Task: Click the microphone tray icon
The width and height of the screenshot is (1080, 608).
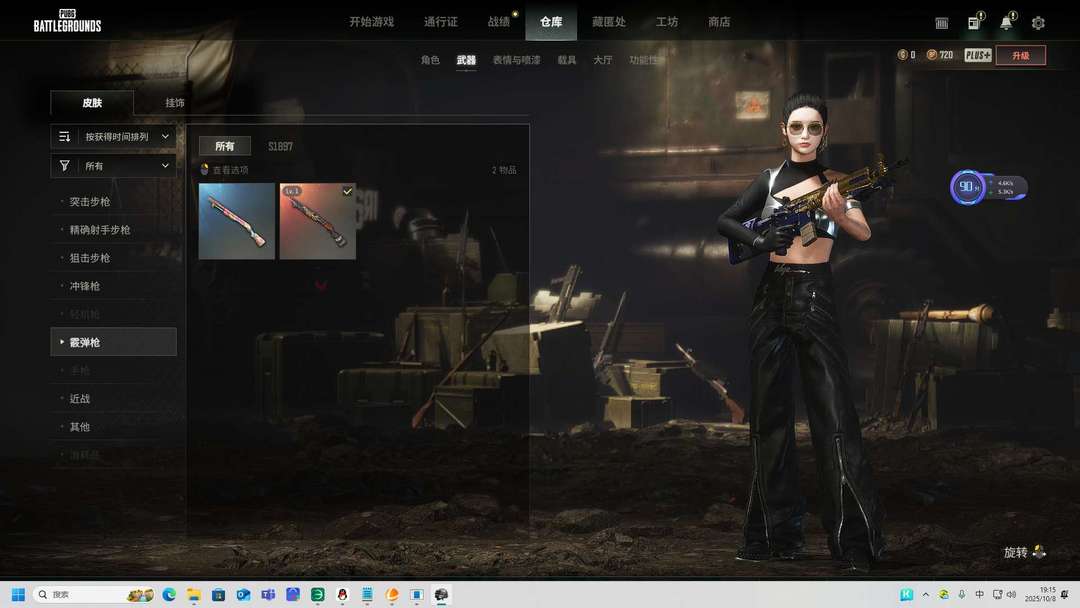Action: 962,594
